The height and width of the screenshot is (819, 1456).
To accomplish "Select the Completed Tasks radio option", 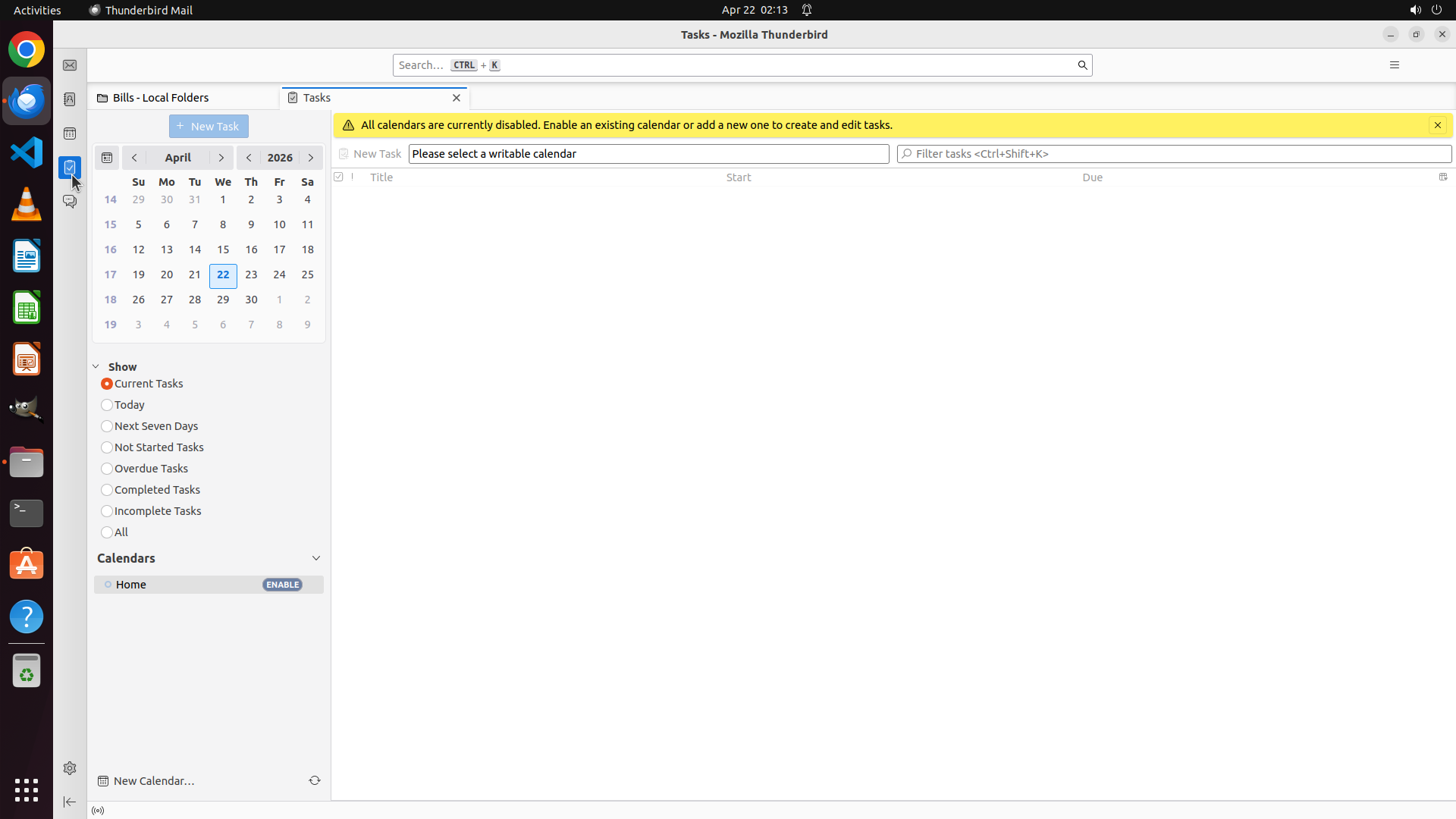I will point(107,490).
